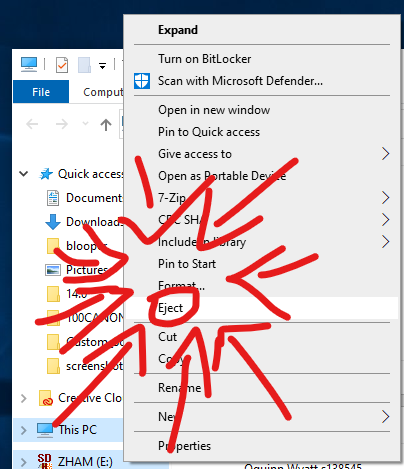Open Downloads in Quick access
Image resolution: width=404 pixels, height=469 pixels.
coord(94,222)
